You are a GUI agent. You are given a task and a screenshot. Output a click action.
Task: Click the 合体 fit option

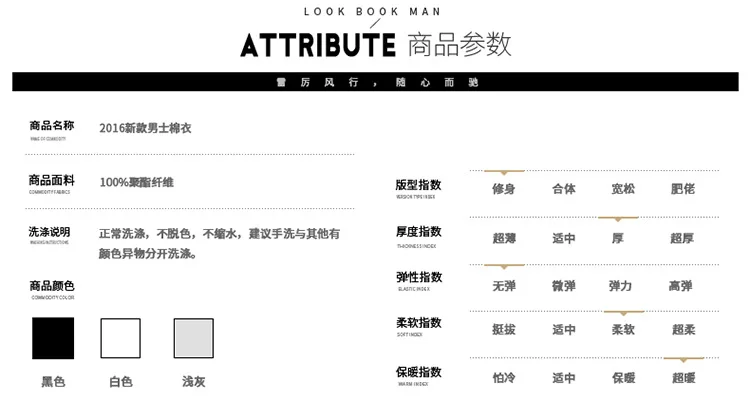[564, 189]
